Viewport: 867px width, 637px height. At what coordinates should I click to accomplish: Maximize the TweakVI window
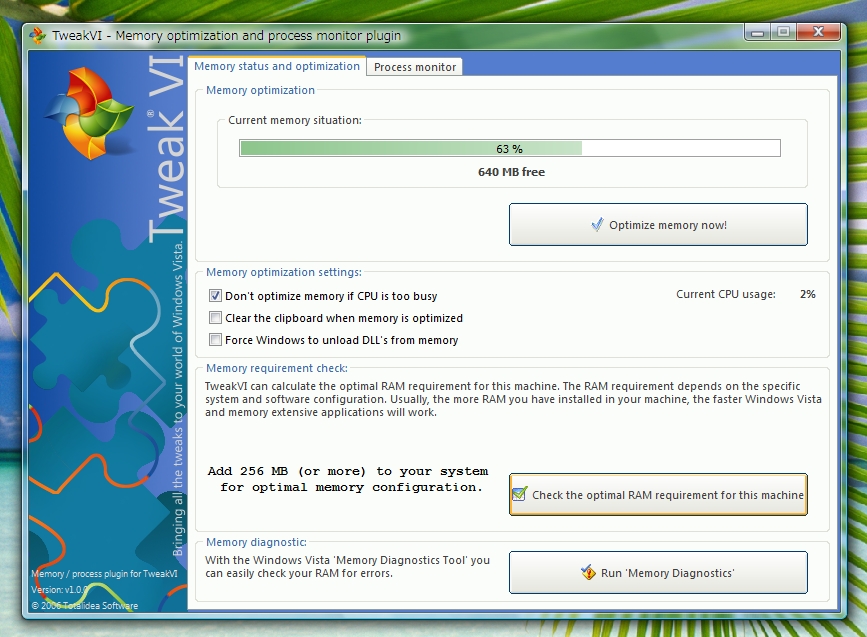point(784,32)
